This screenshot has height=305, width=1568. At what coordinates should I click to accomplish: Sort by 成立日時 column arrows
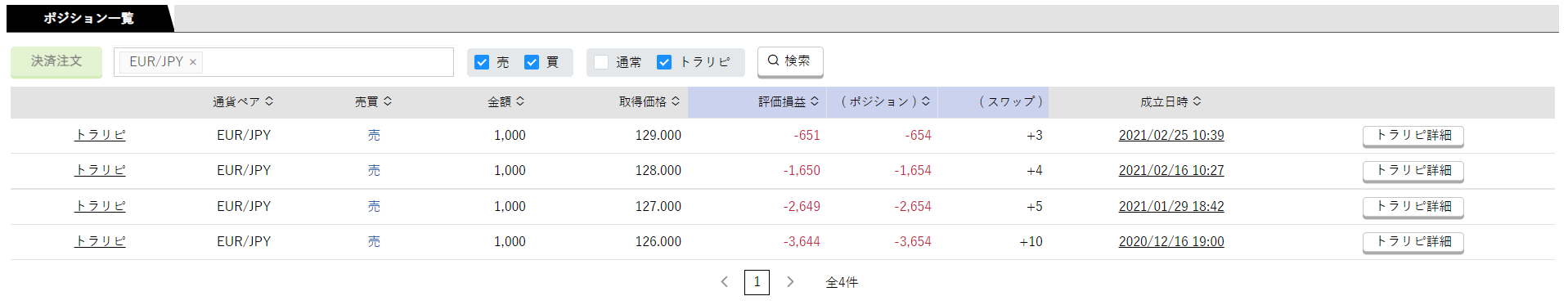(1197, 101)
